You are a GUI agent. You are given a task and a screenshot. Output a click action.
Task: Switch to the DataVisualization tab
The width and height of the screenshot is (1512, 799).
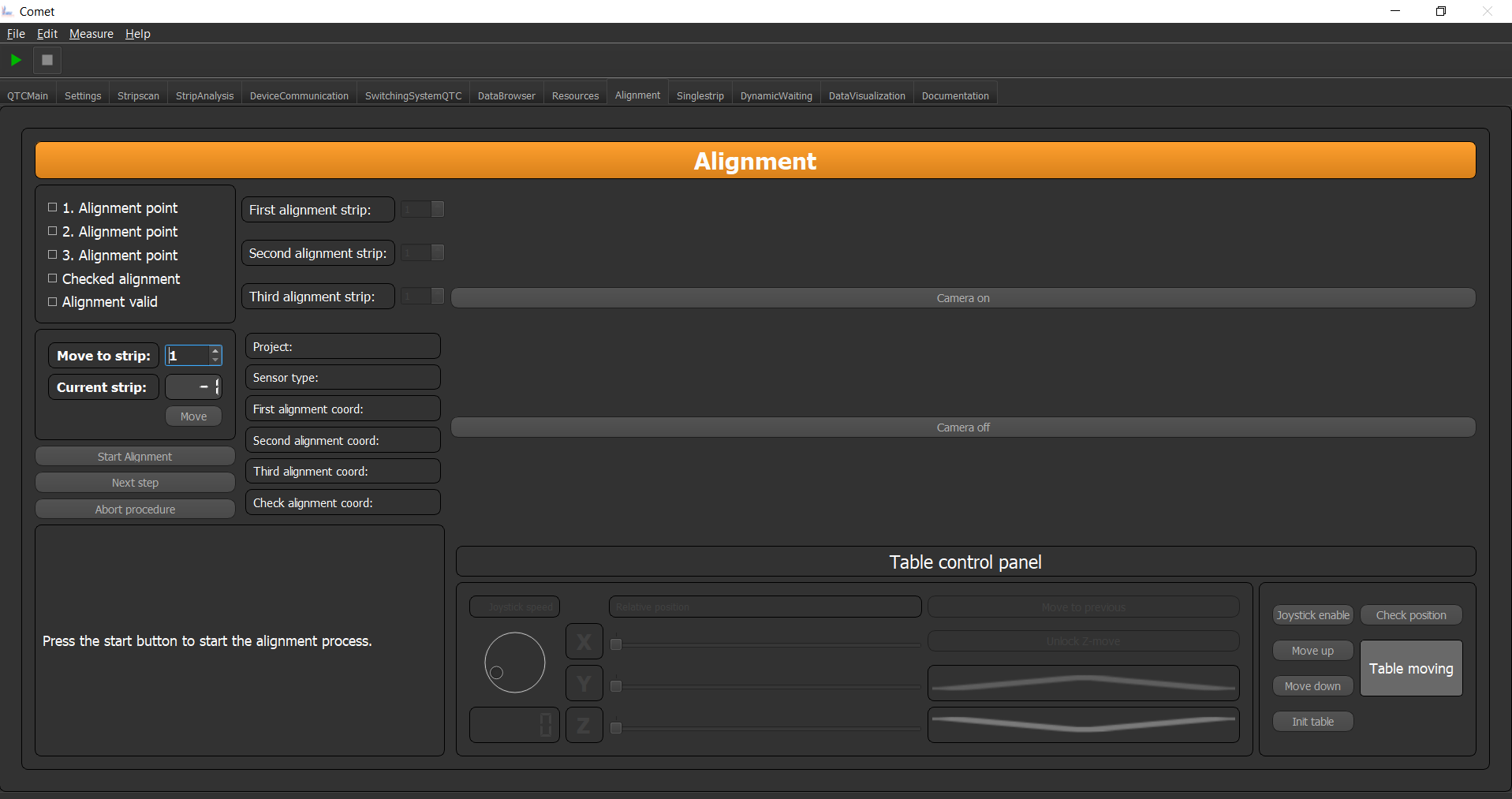pyautogui.click(x=867, y=95)
